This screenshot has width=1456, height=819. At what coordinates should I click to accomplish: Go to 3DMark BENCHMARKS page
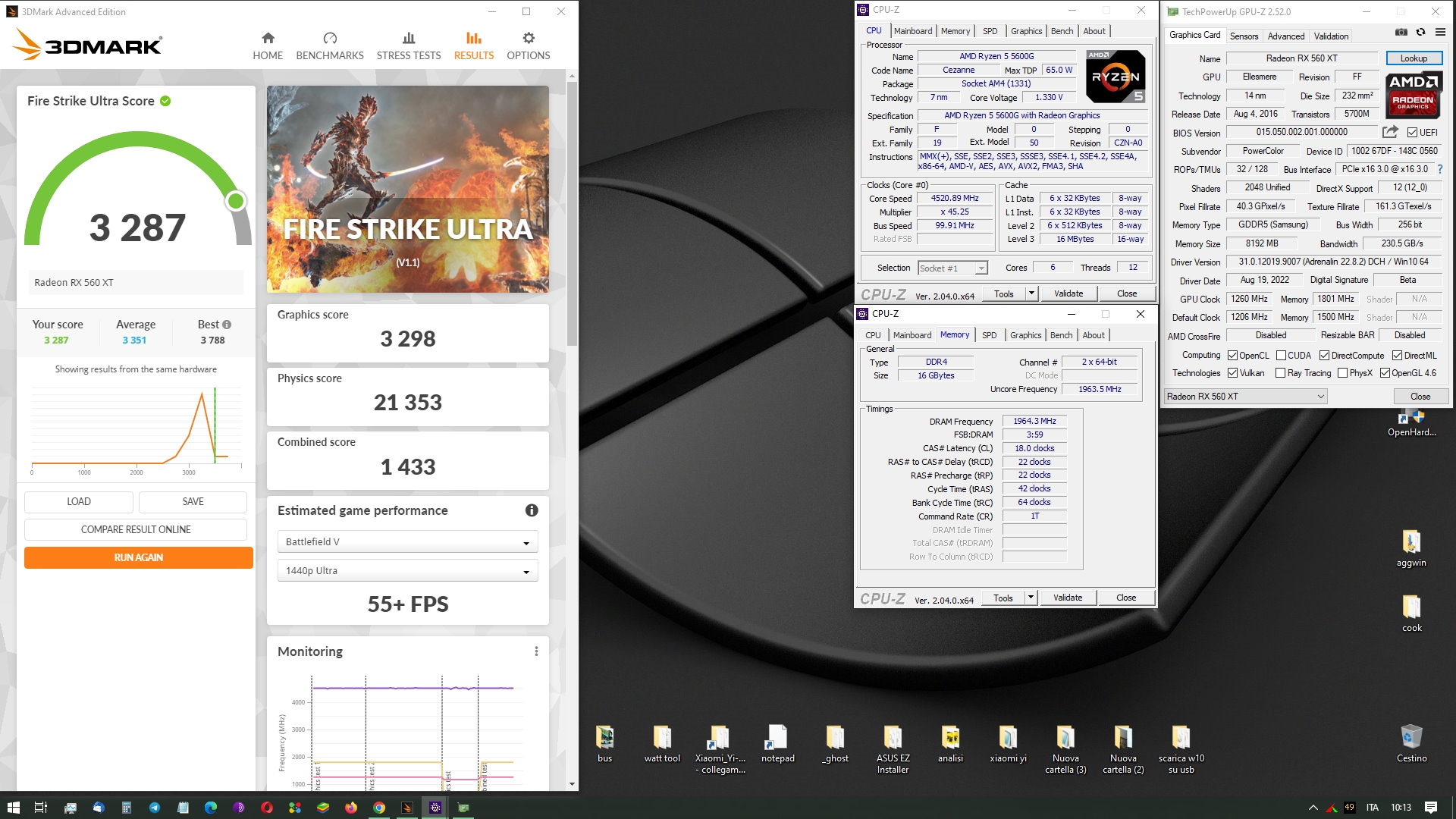(x=330, y=46)
